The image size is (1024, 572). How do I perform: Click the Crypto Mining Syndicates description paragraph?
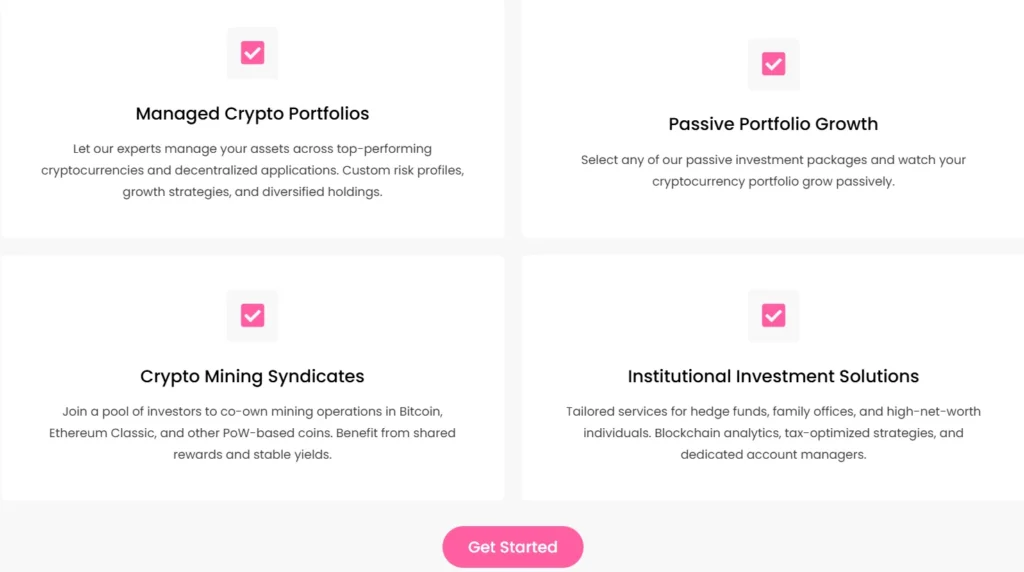pos(252,433)
